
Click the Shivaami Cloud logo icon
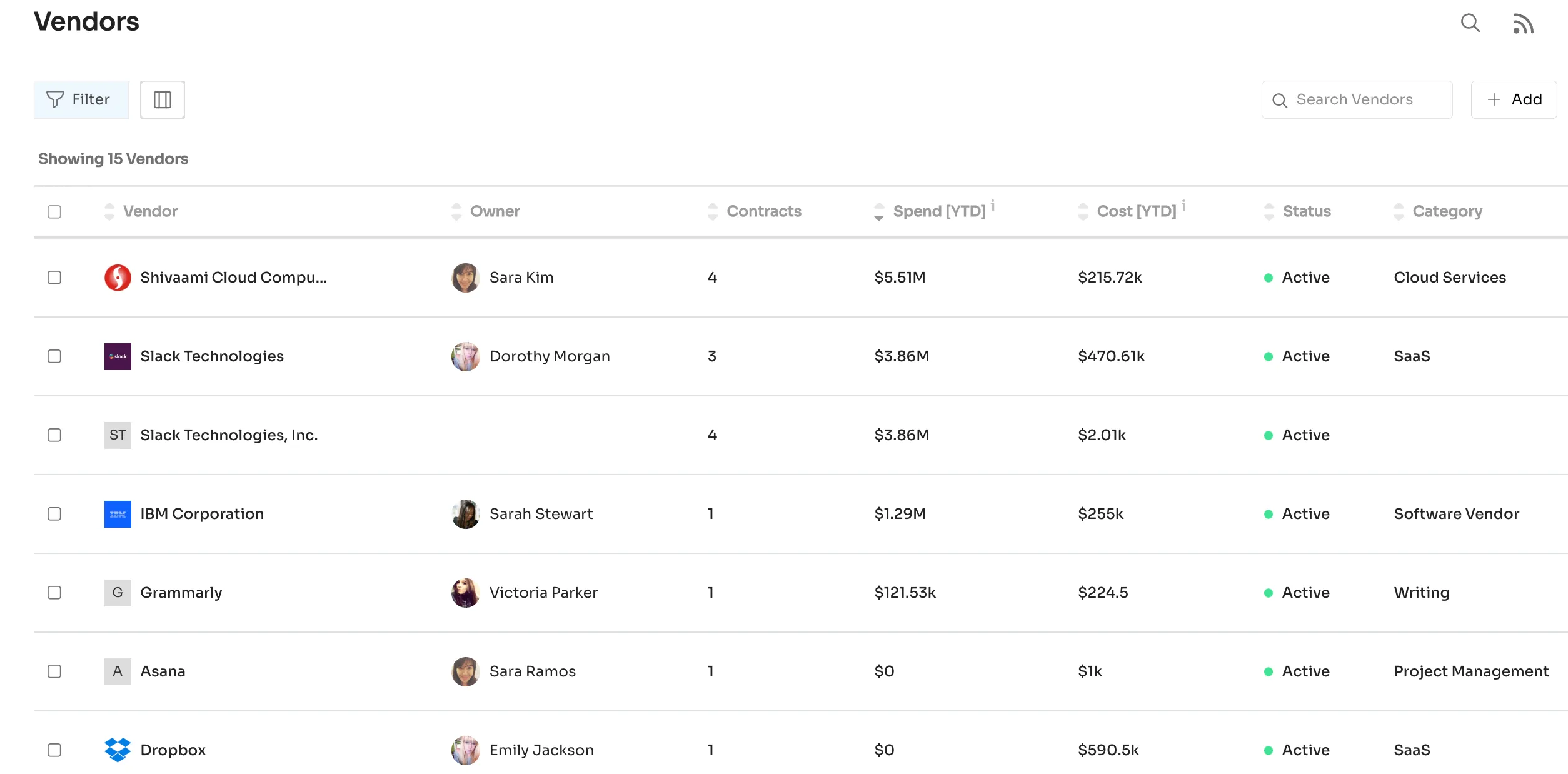118,278
